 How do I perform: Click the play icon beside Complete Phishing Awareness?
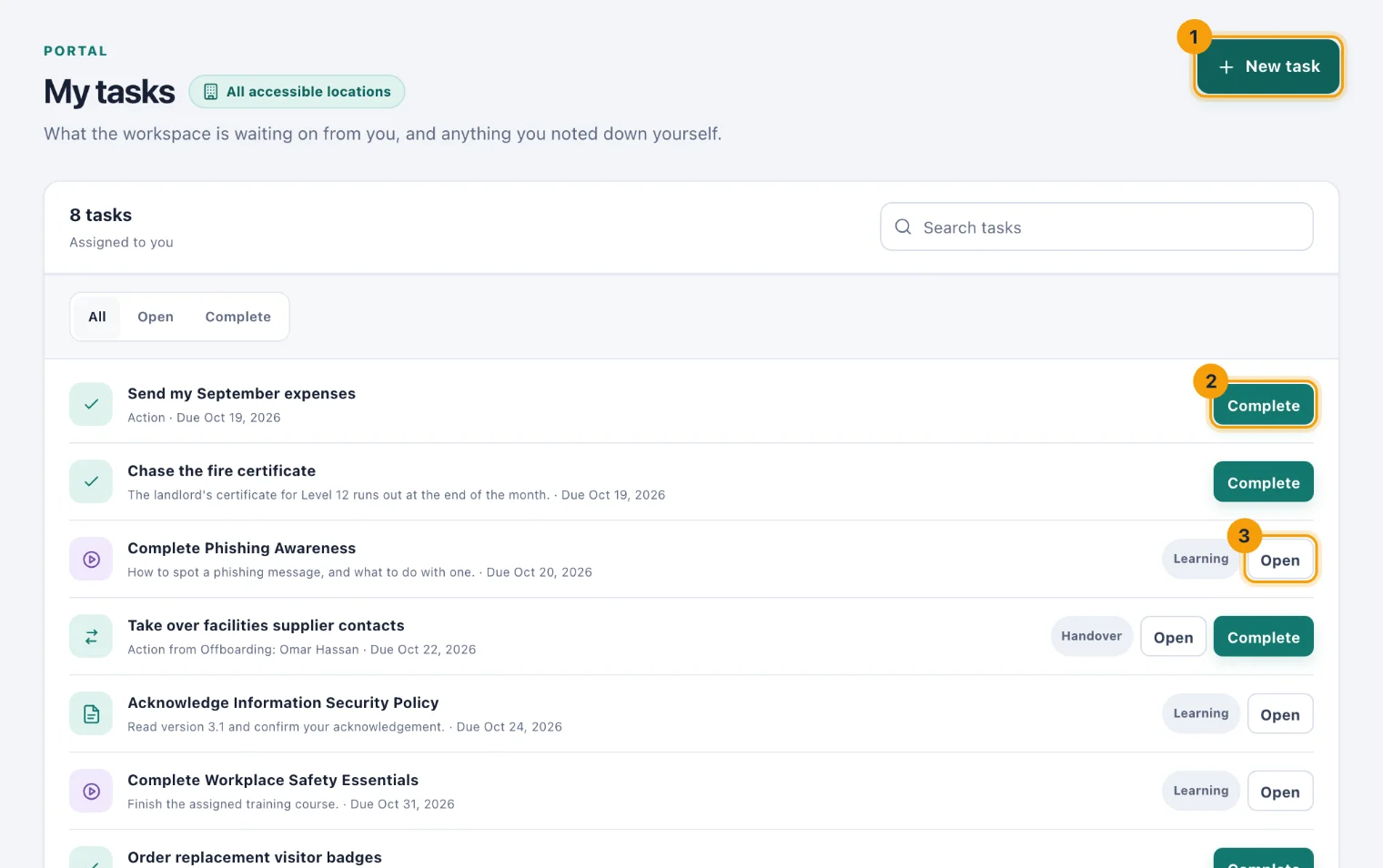pos(91,559)
